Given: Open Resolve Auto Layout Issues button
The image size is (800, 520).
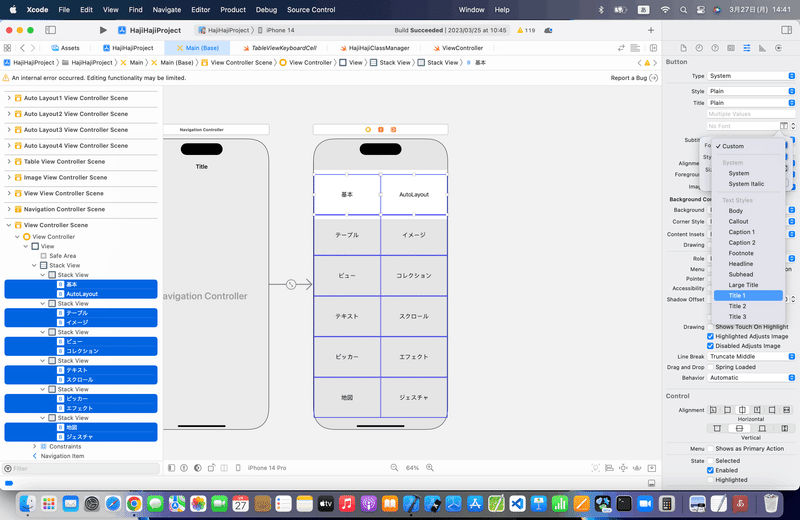Looking at the screenshot, I should 637,467.
